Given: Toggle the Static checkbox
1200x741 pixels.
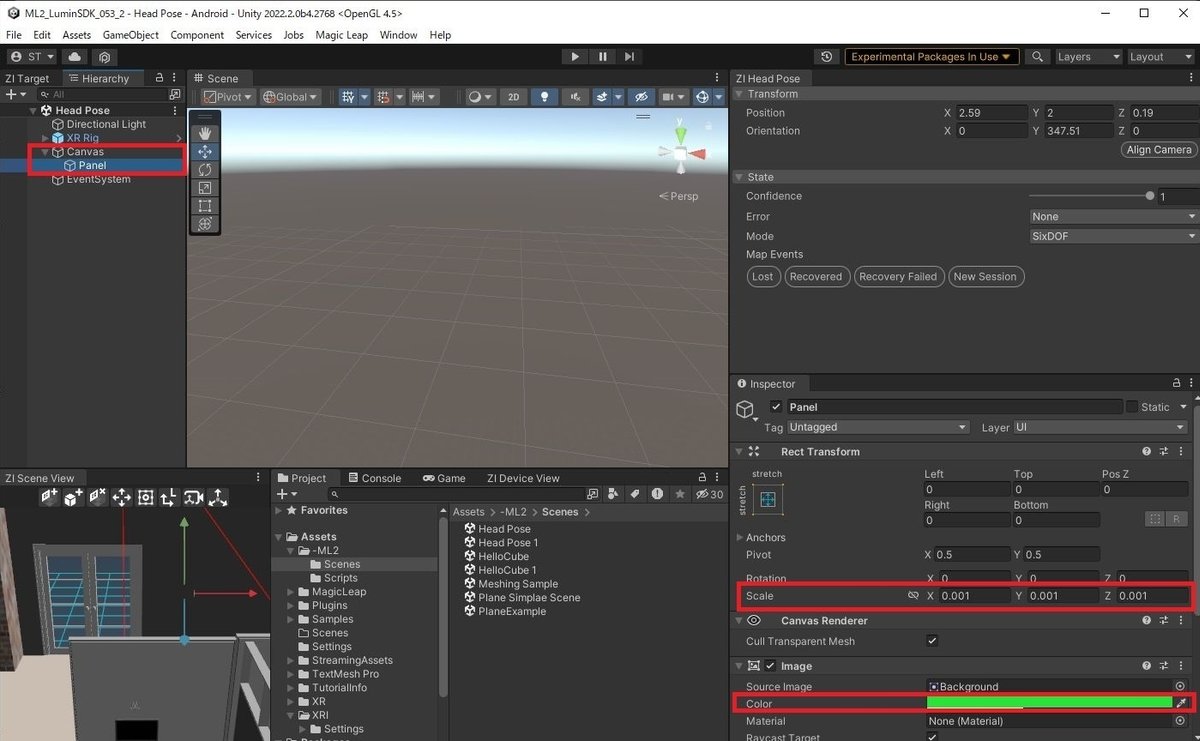Looking at the screenshot, I should (1132, 407).
